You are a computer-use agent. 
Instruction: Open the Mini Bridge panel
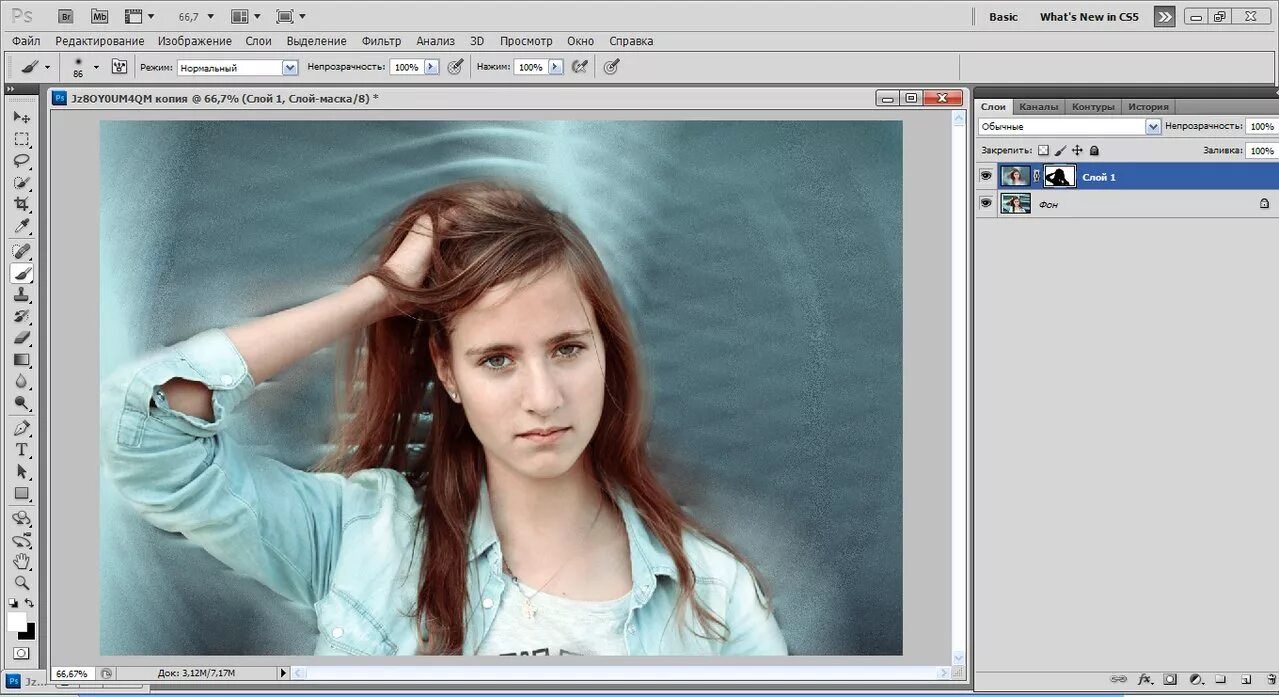pos(99,17)
